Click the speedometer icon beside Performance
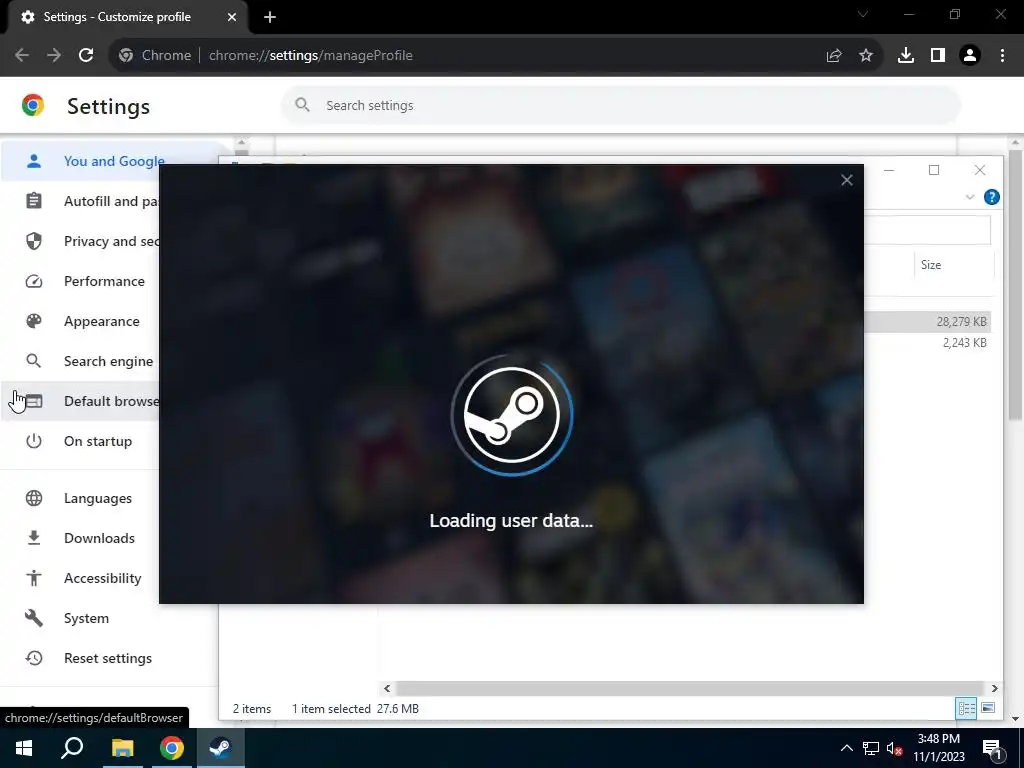This screenshot has height=768, width=1024. [34, 281]
